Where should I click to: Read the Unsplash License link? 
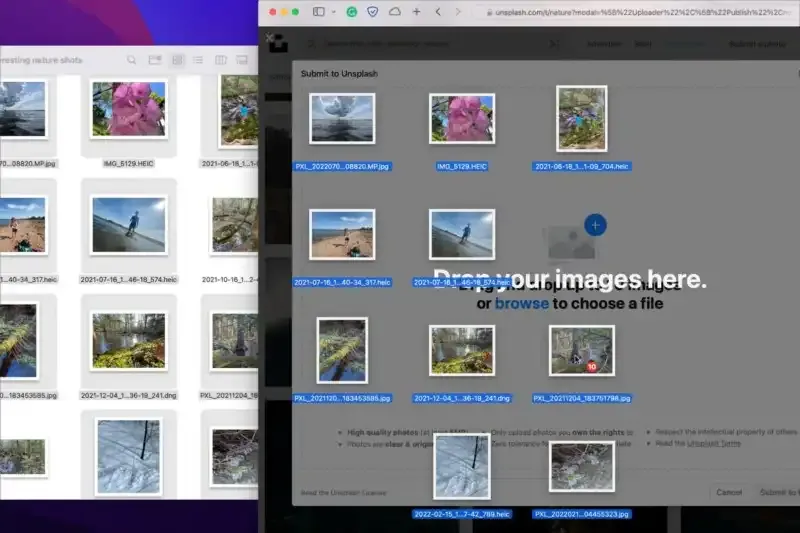pyautogui.click(x=338, y=492)
